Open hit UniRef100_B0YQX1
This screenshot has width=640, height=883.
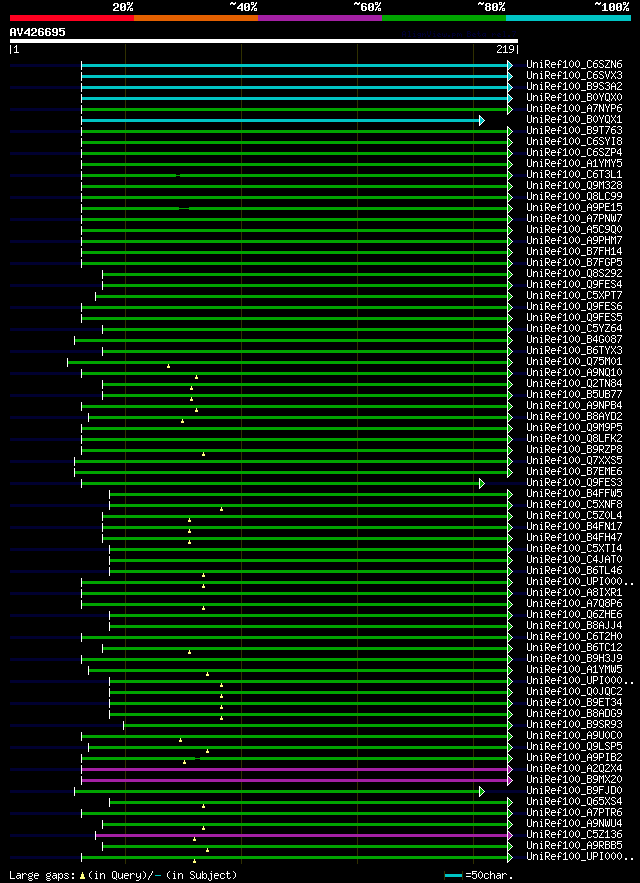click(x=574, y=120)
